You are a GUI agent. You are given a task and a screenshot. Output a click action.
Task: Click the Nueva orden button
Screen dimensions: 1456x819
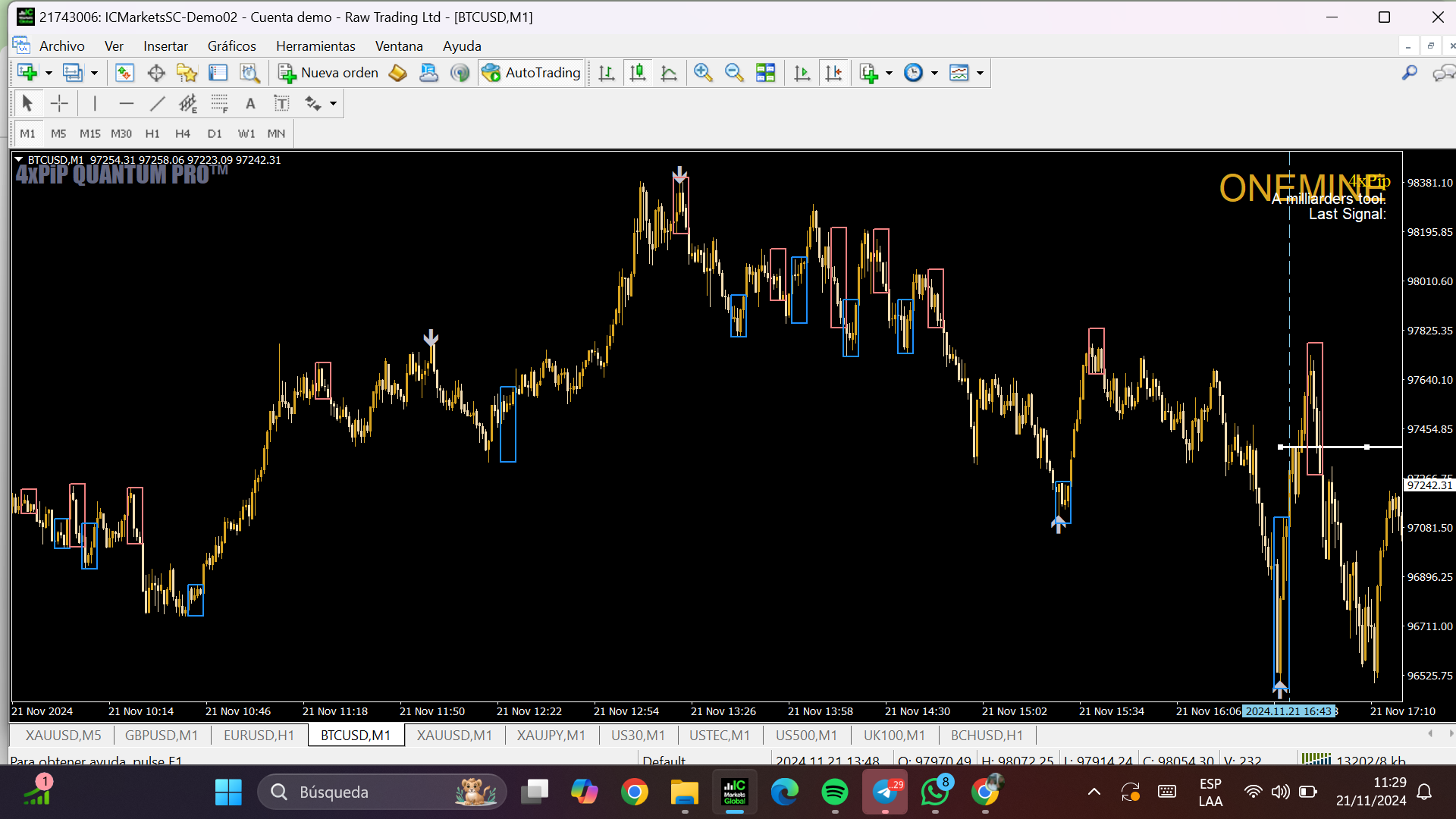(x=328, y=73)
